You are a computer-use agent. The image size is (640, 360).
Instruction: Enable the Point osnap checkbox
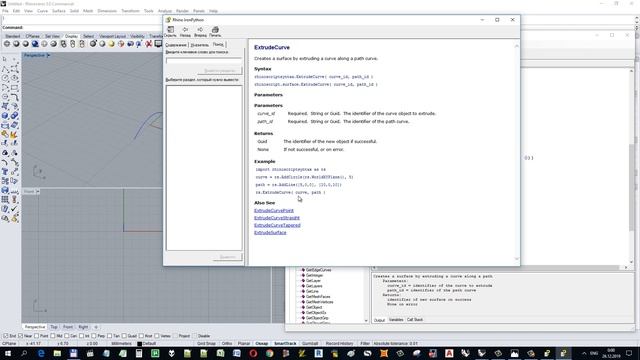coord(36,336)
